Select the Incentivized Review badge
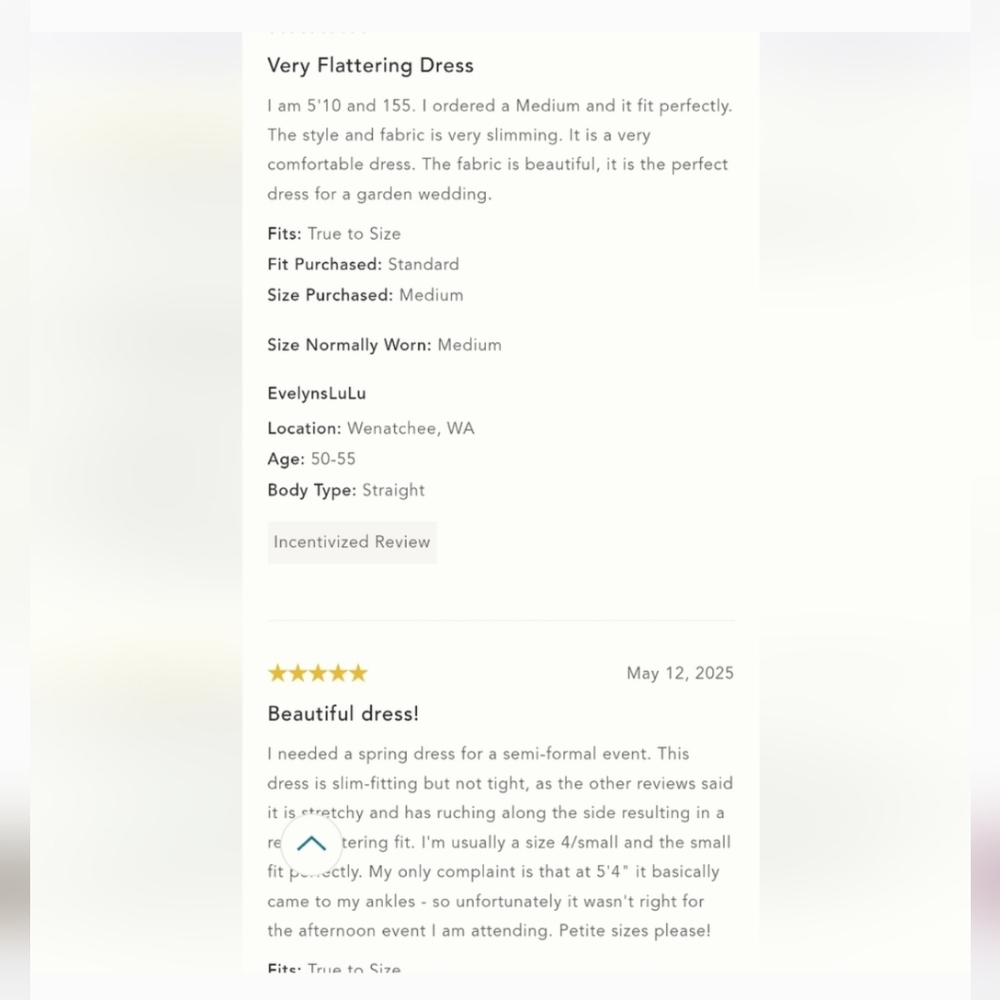The height and width of the screenshot is (1000, 1000). click(352, 542)
